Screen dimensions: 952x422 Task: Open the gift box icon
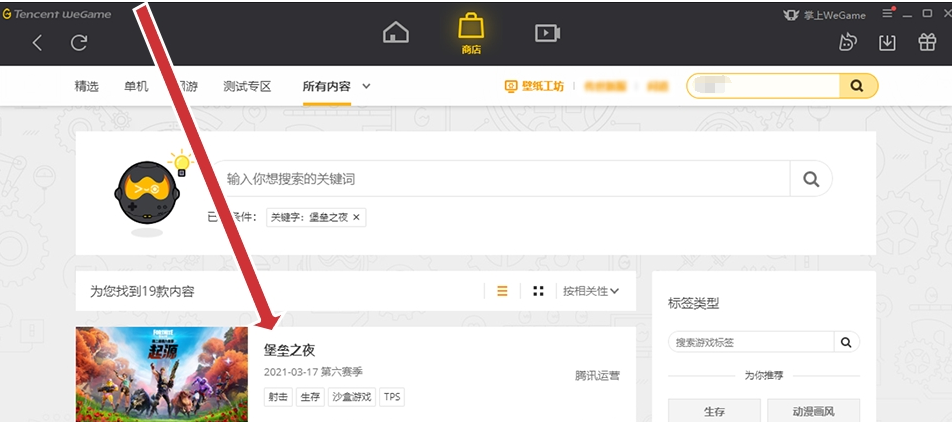[x=926, y=42]
